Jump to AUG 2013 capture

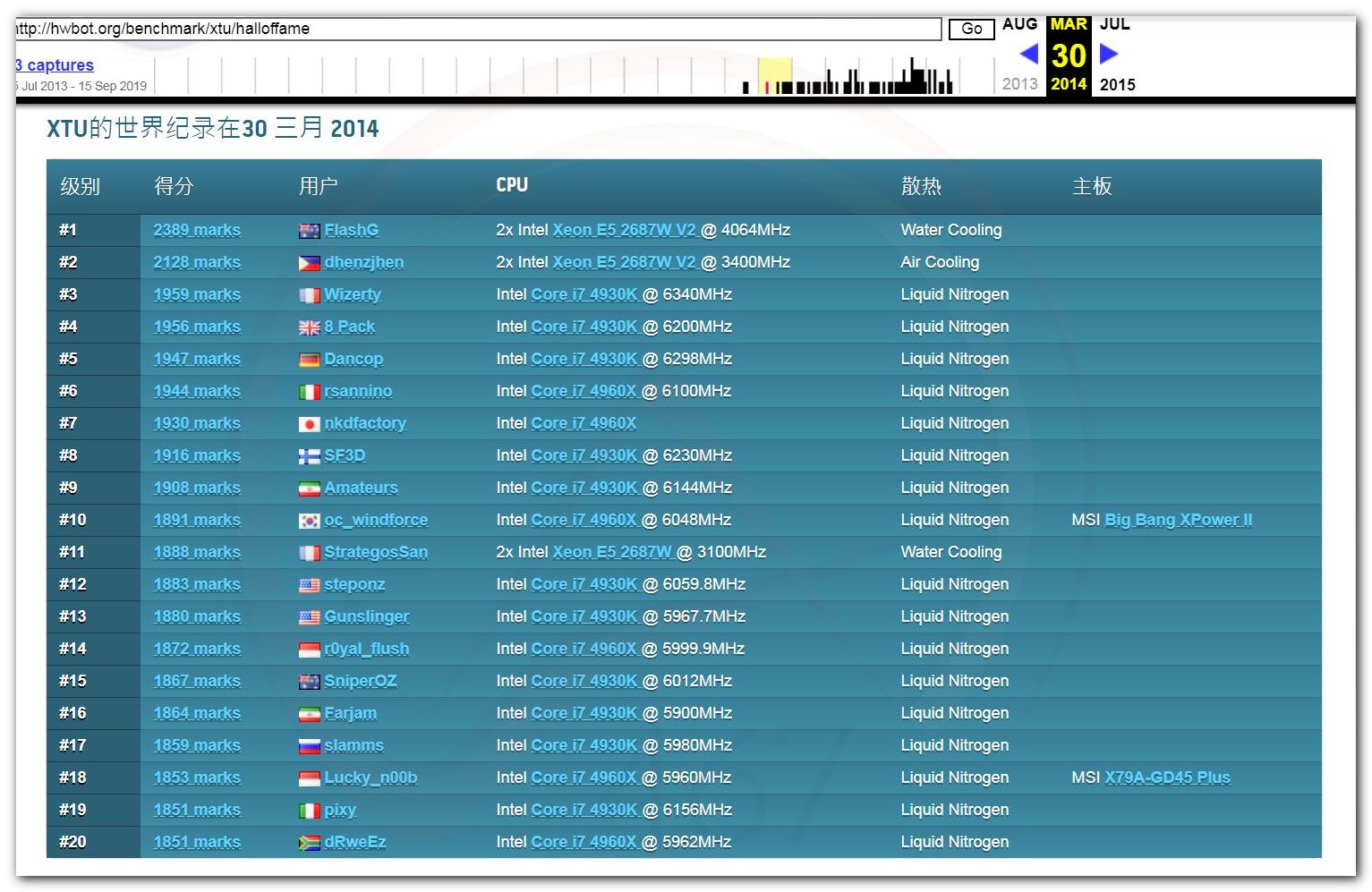point(1019,24)
